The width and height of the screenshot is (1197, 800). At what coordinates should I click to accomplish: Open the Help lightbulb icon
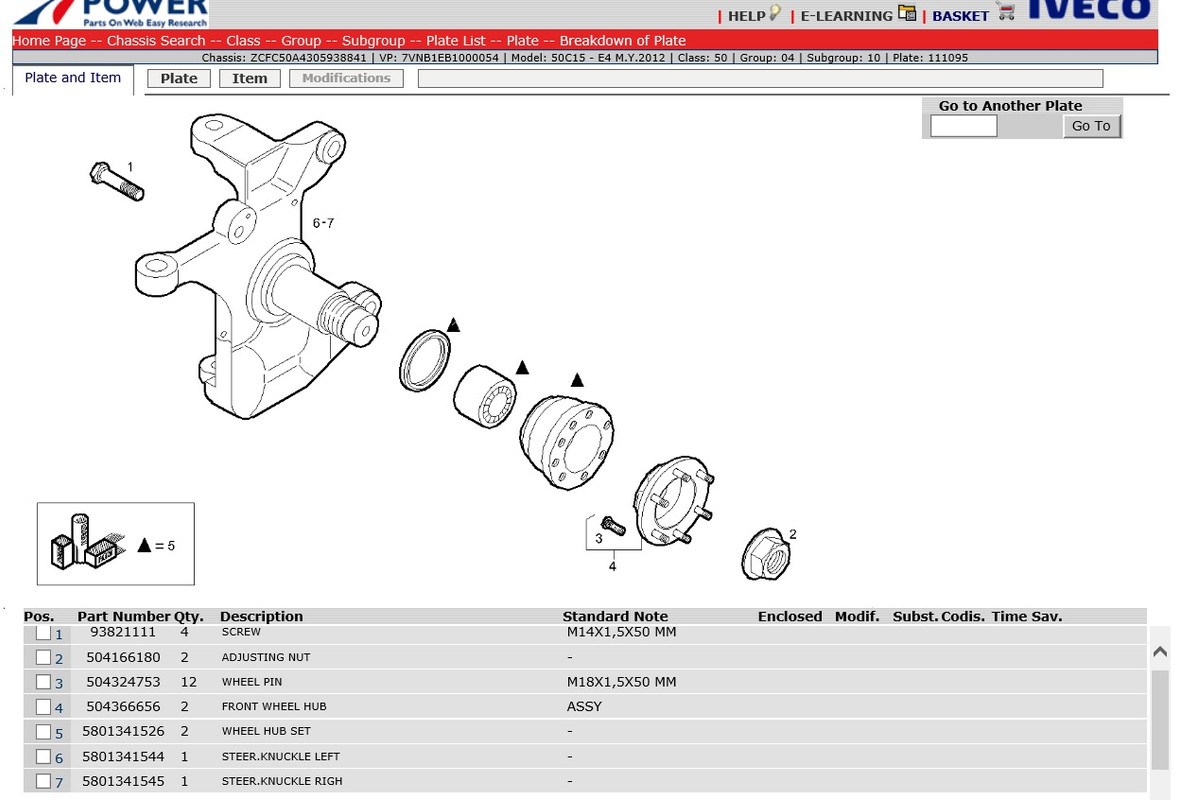tap(775, 13)
